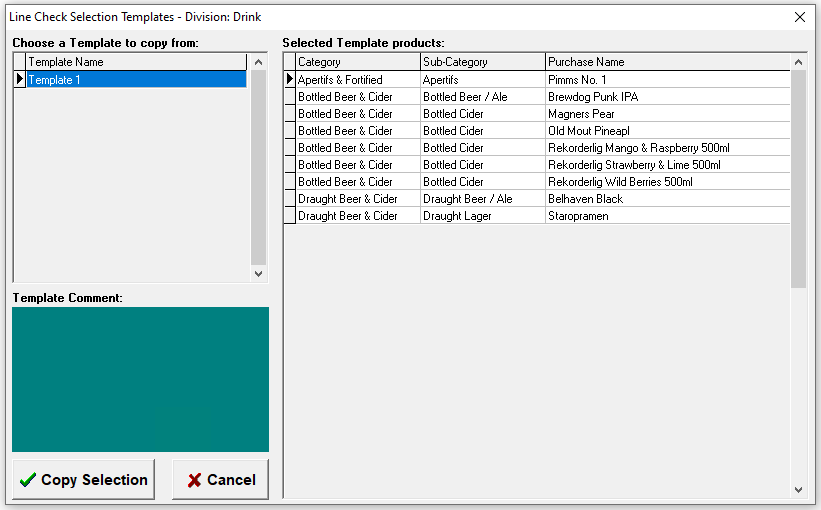Close the Line Check Selection Templates dialog
This screenshot has height=510, width=821.
799,17
